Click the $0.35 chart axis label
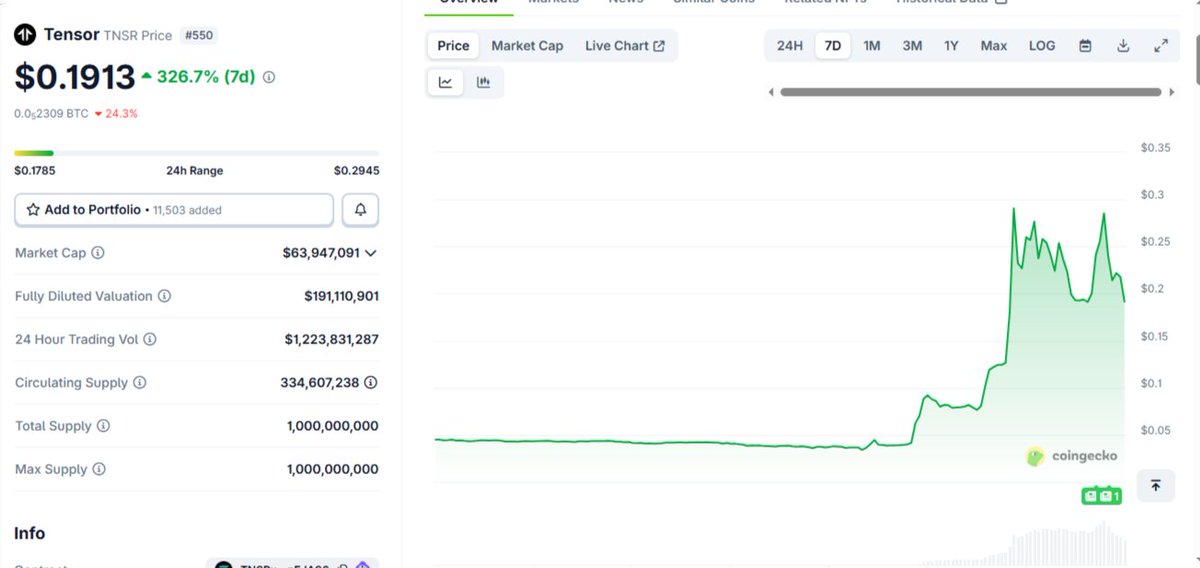 click(1155, 148)
